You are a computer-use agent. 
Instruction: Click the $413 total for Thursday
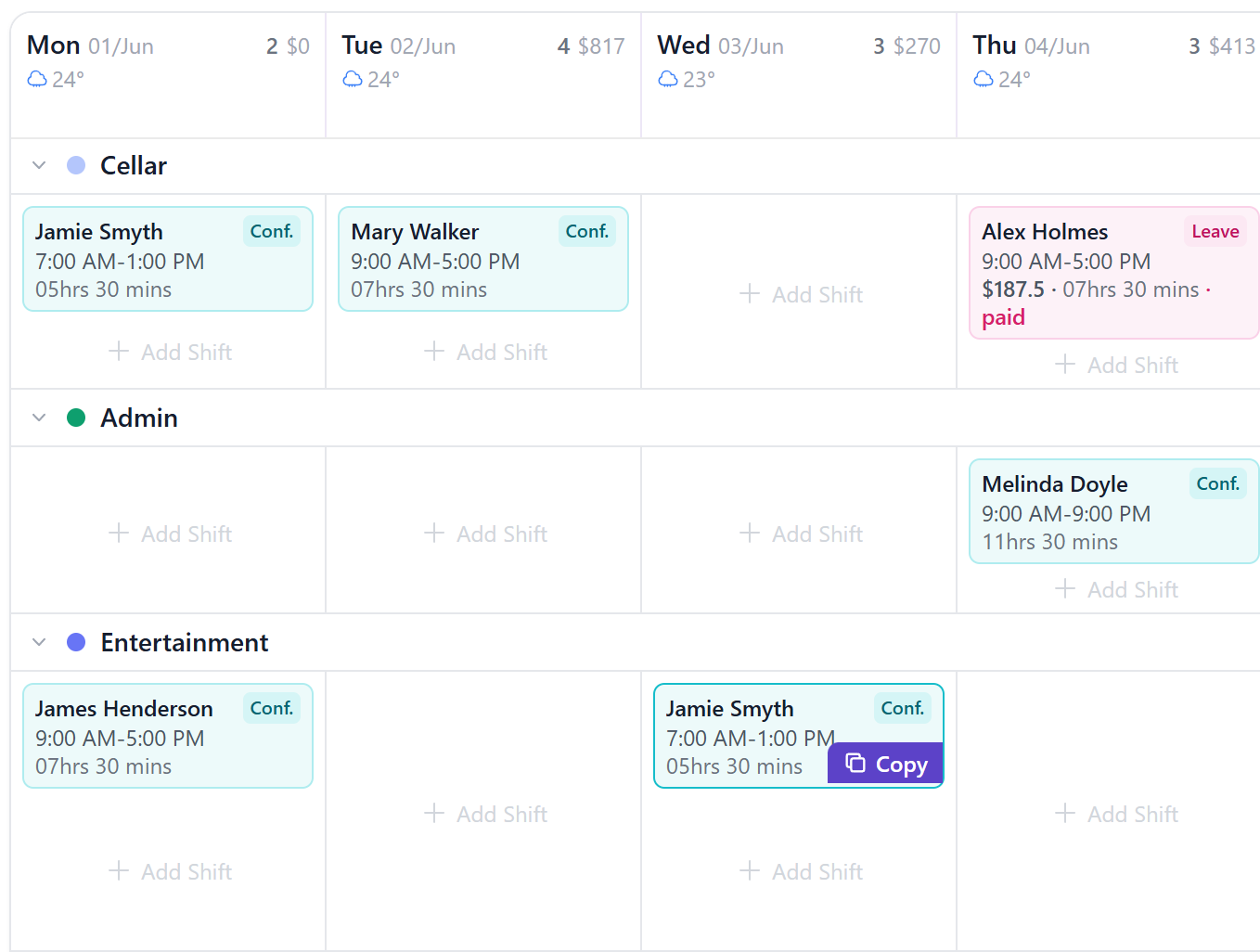[x=1232, y=45]
